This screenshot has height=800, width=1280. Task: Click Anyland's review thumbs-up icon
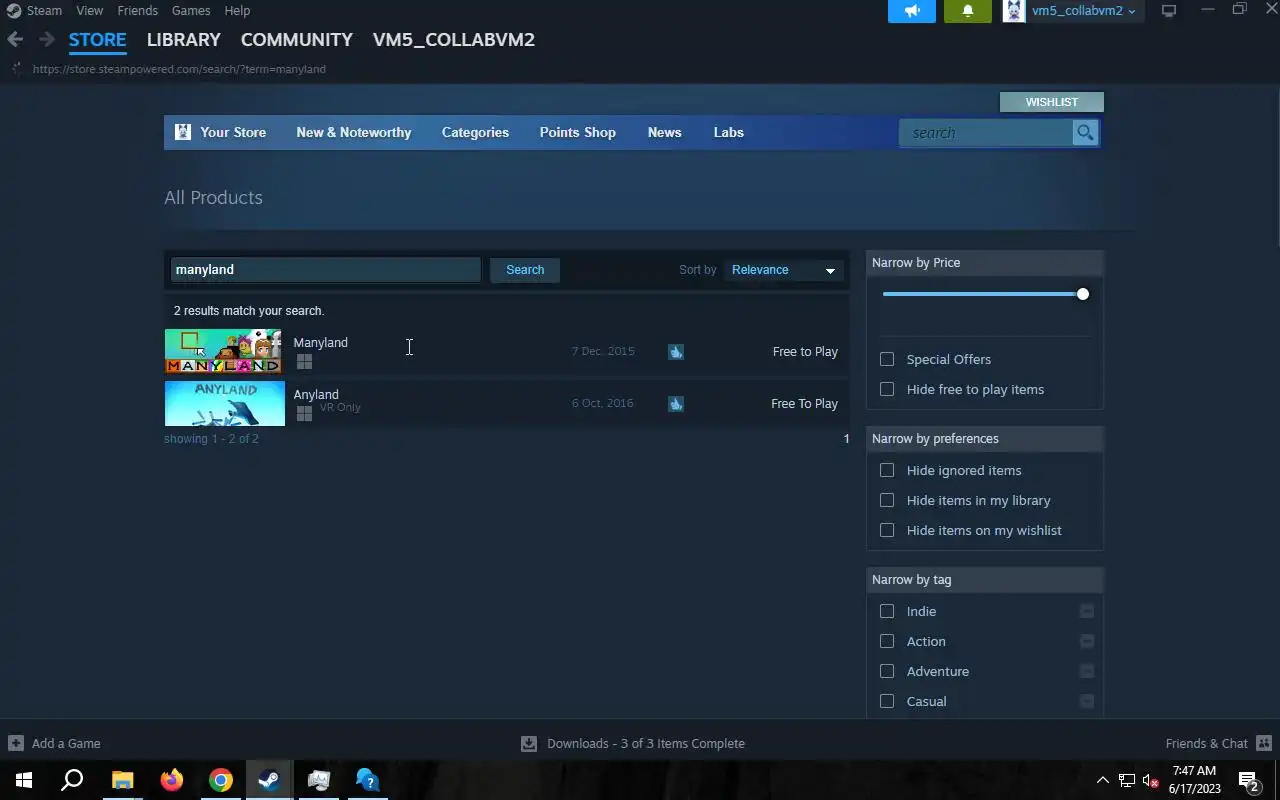click(676, 404)
